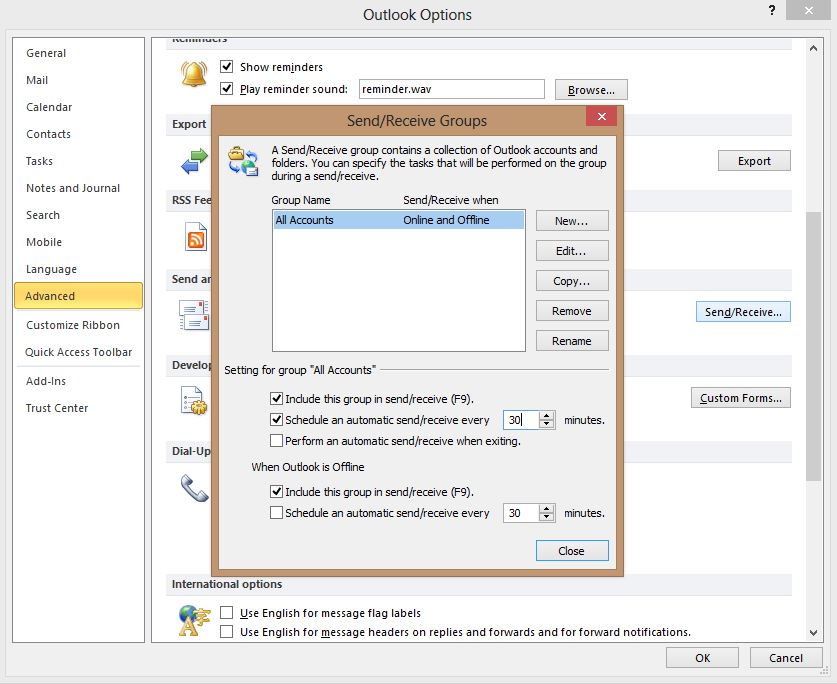Click the International options globe icon
Image resolution: width=837 pixels, height=684 pixels.
pyautogui.click(x=194, y=620)
